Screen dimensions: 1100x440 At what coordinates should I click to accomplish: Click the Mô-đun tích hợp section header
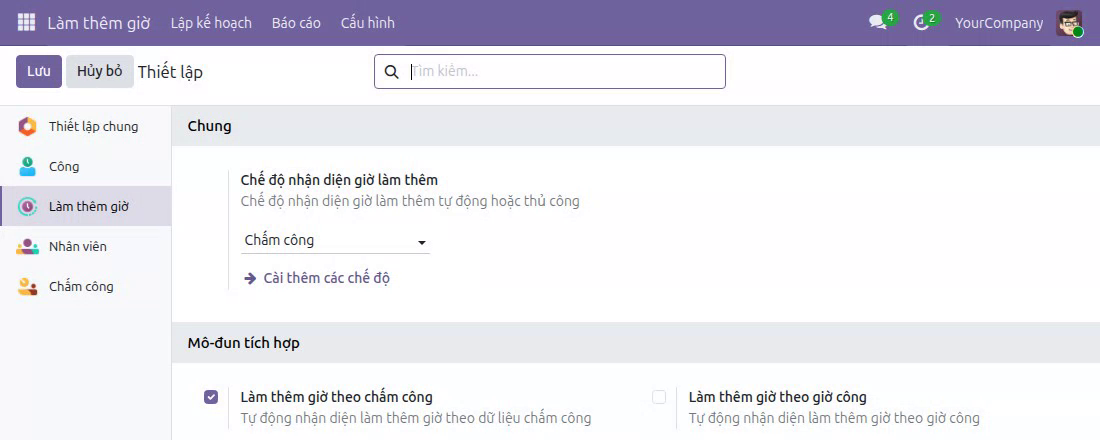coord(244,343)
